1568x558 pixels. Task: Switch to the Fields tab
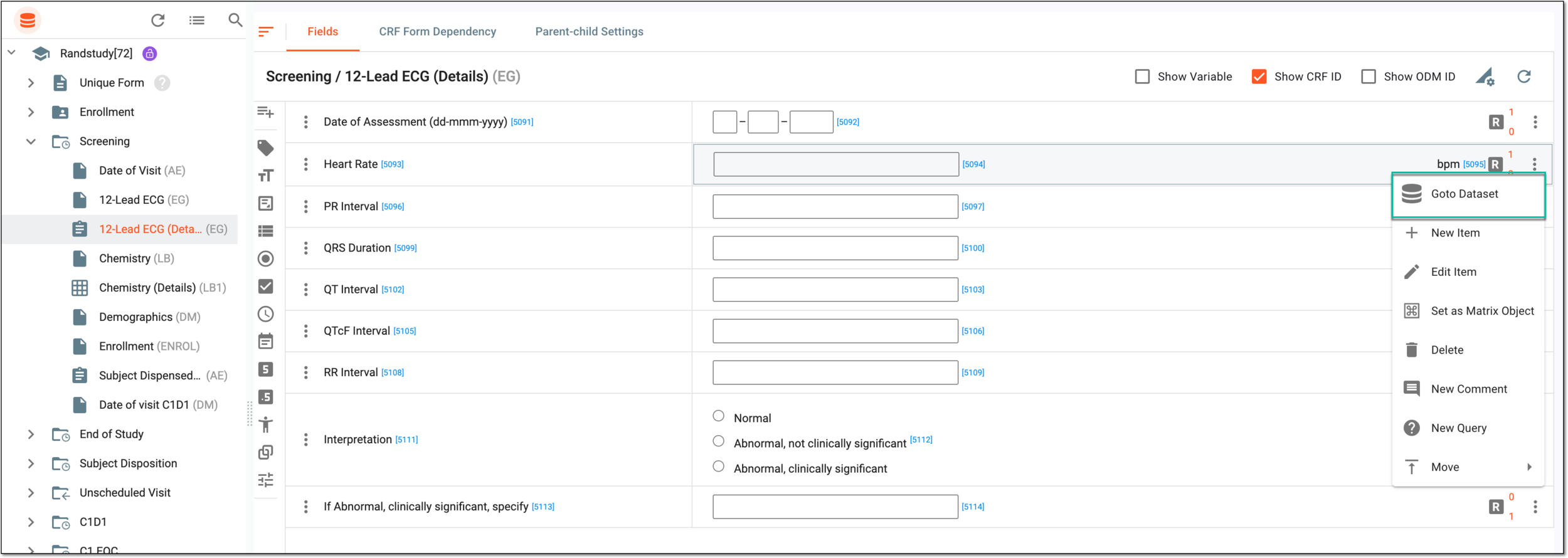(x=323, y=31)
